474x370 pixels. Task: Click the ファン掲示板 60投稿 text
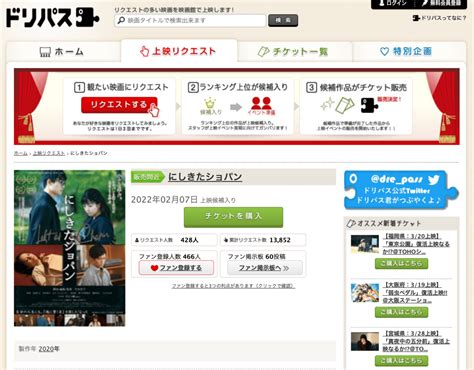[257, 256]
